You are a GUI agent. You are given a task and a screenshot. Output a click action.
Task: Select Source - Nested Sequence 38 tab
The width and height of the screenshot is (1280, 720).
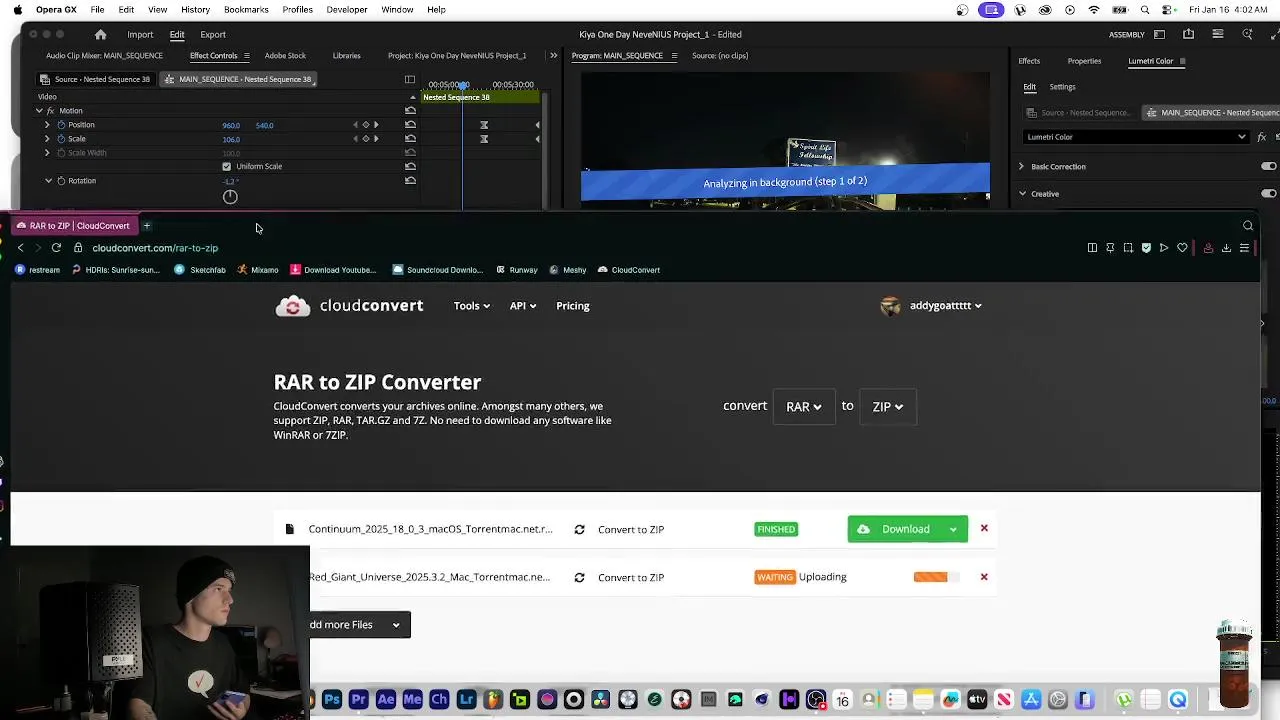click(x=95, y=79)
